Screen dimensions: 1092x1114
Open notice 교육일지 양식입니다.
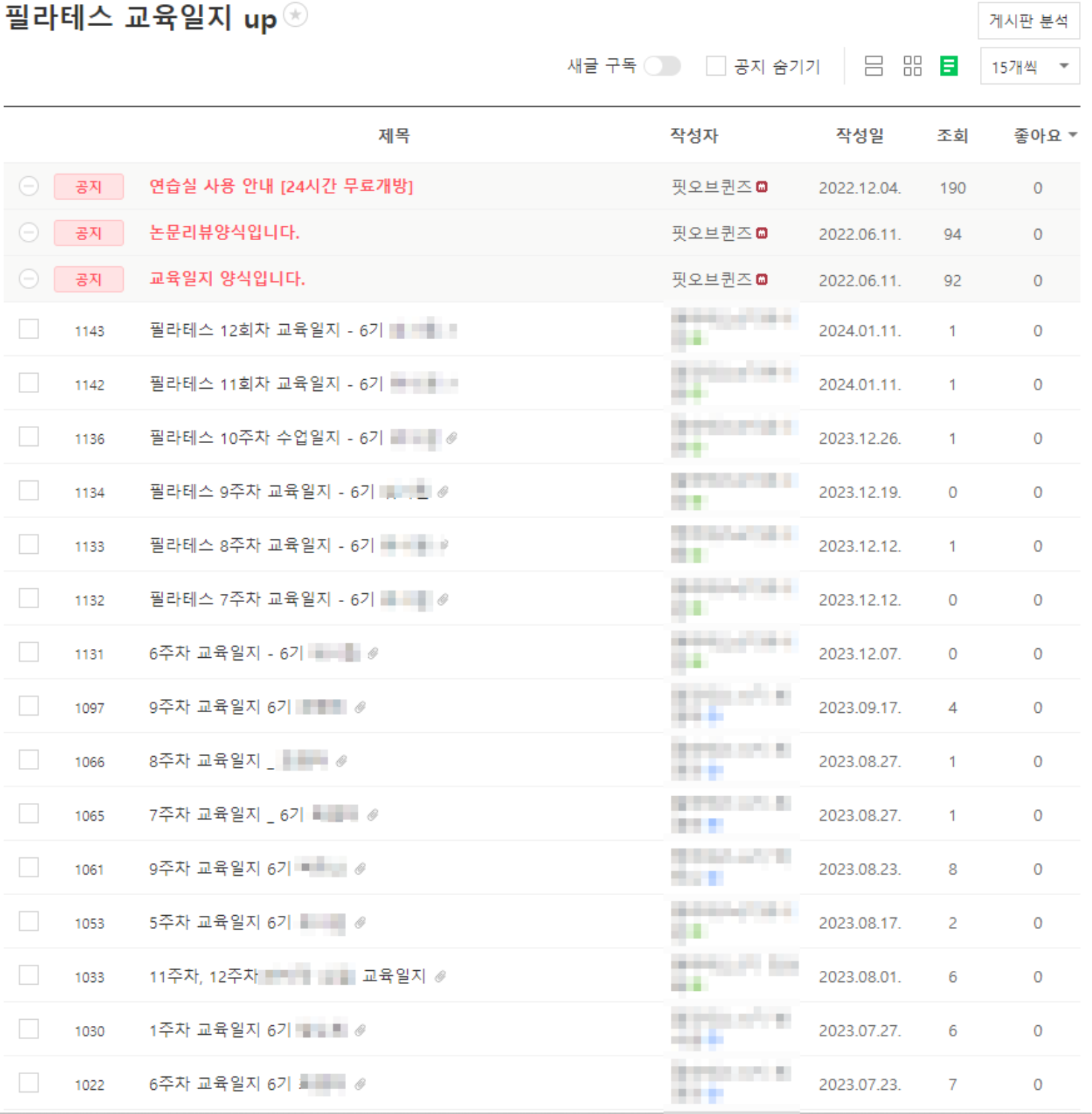(227, 279)
